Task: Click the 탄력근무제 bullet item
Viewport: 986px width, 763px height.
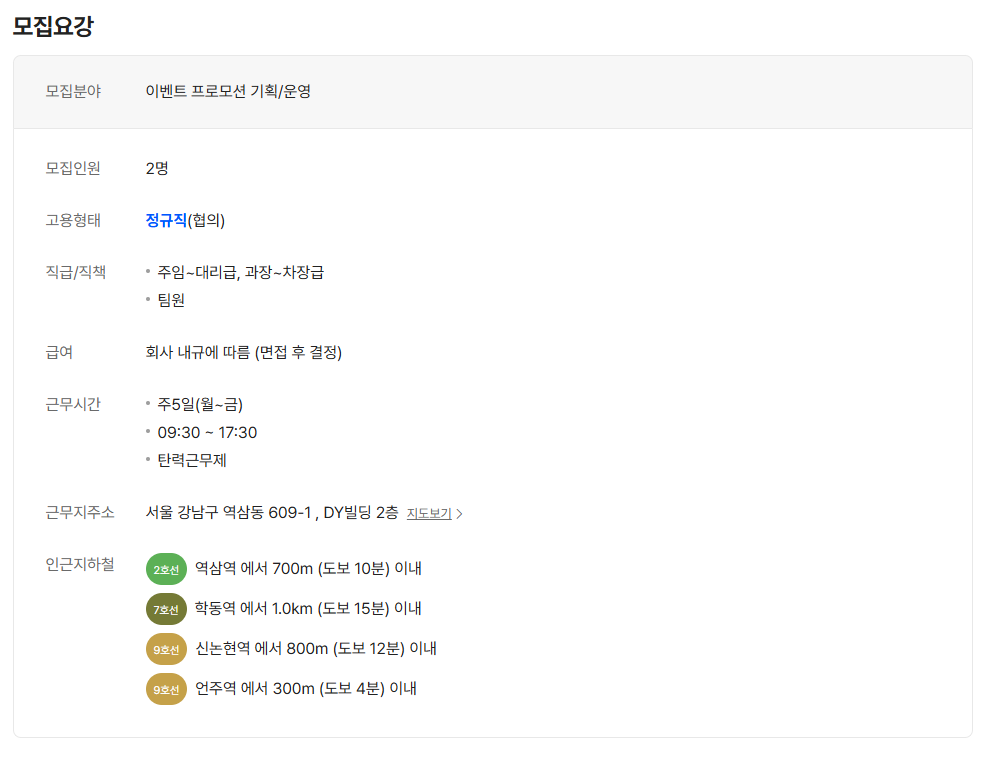Action: click(x=192, y=460)
